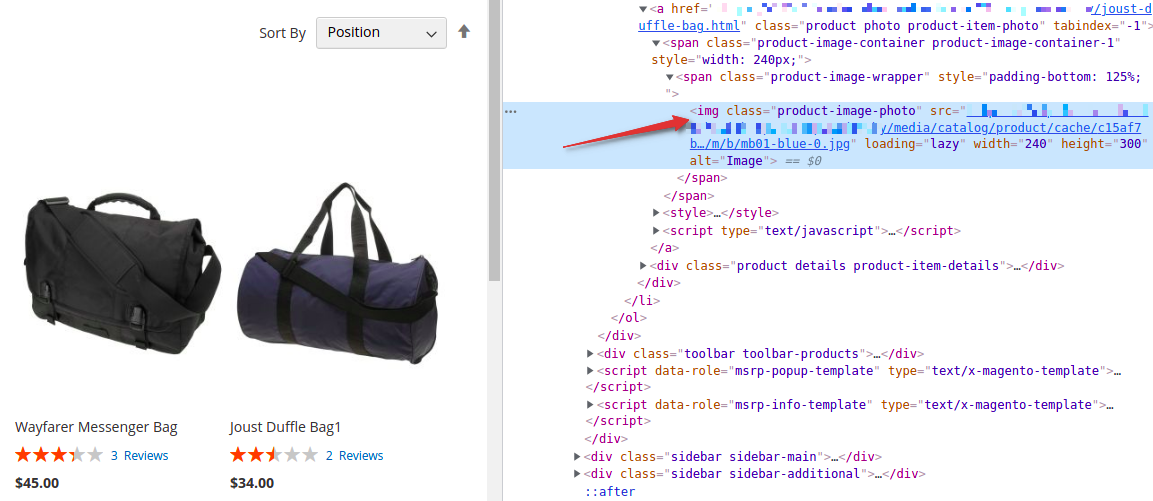This screenshot has width=1153, height=501.
Task: Click the $34.00 price
Action: [252, 483]
